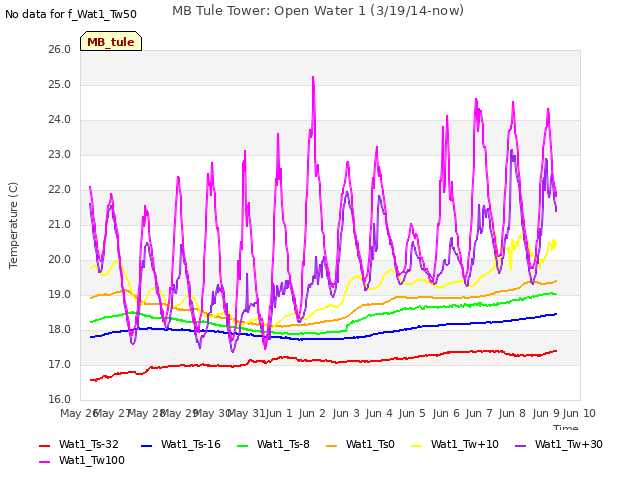Click the Jun 10 x-axis date label
The height and width of the screenshot is (480, 640).
coord(579,413)
